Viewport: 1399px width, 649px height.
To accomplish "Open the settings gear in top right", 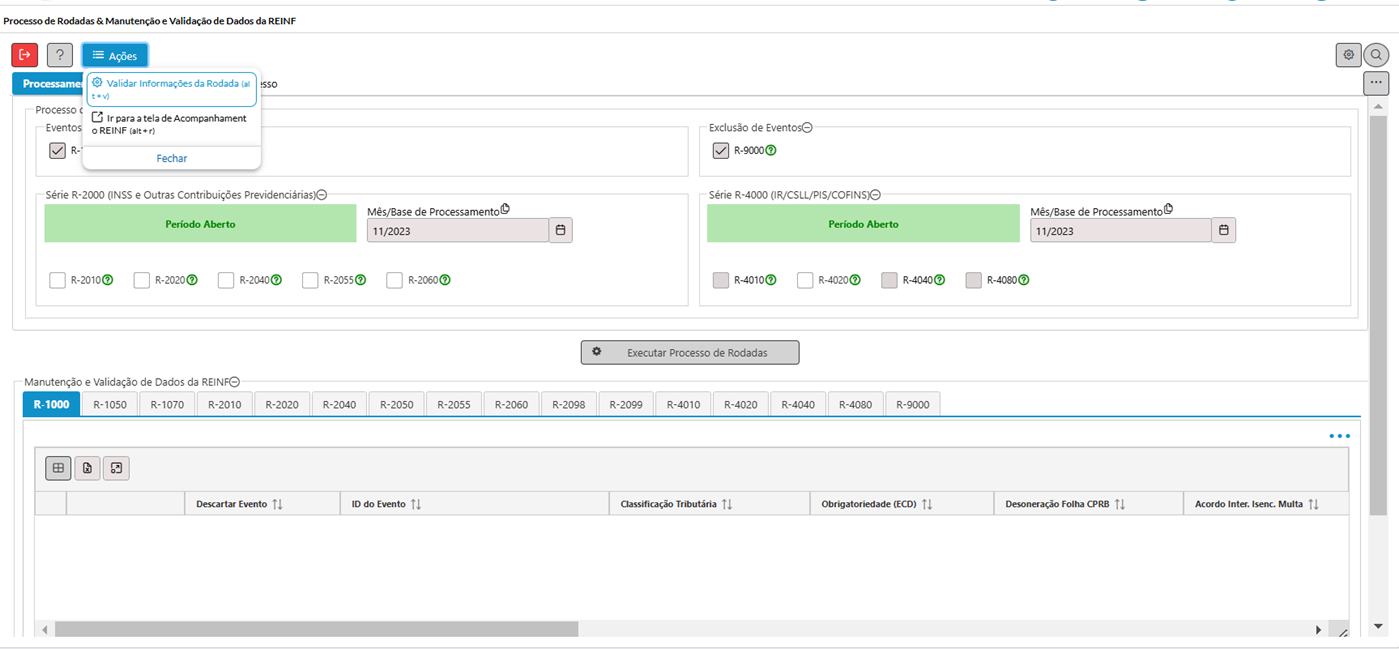I will (x=1348, y=55).
